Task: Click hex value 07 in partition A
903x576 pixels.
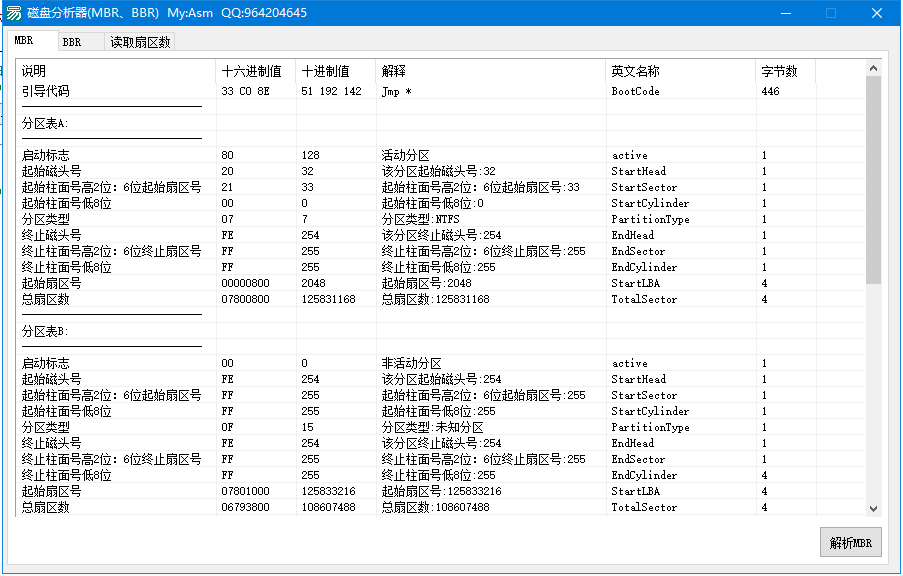Action: tap(227, 219)
